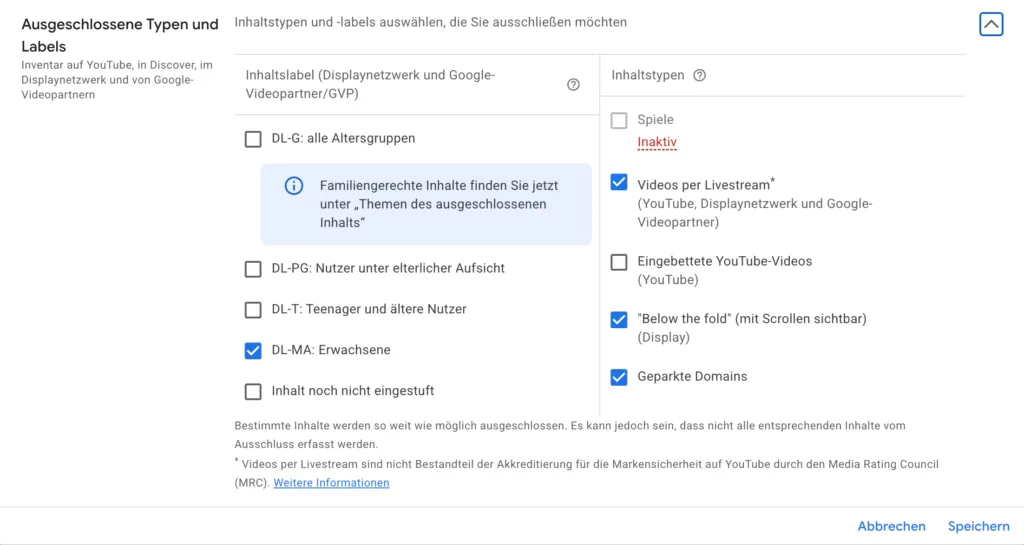Click the Familiengerechte Inhalte notice text
This screenshot has width=1024, height=545.
[x=439, y=204]
